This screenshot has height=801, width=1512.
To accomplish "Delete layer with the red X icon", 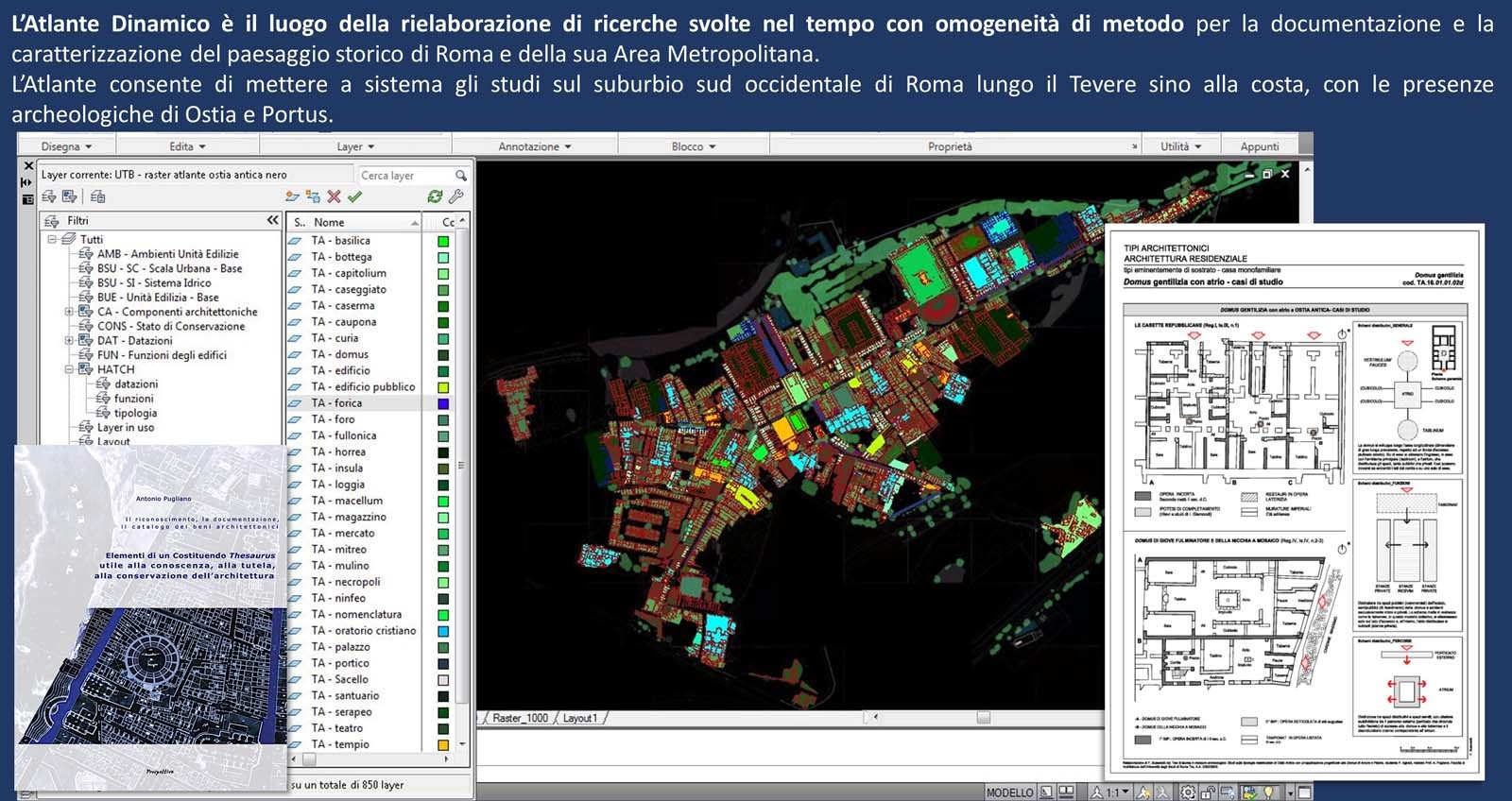I will (x=334, y=196).
